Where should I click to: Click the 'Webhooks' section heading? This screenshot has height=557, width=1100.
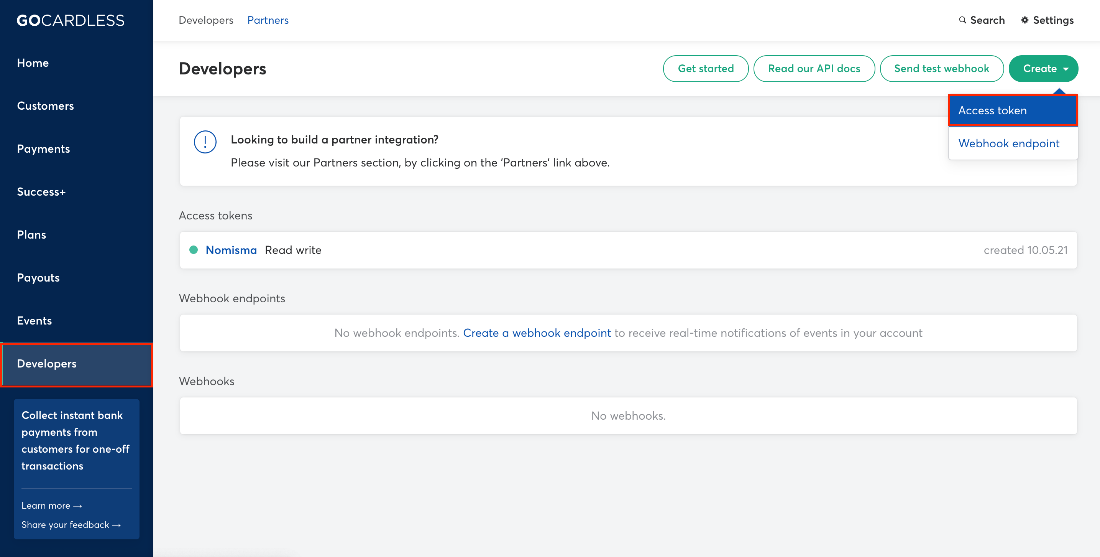click(206, 381)
